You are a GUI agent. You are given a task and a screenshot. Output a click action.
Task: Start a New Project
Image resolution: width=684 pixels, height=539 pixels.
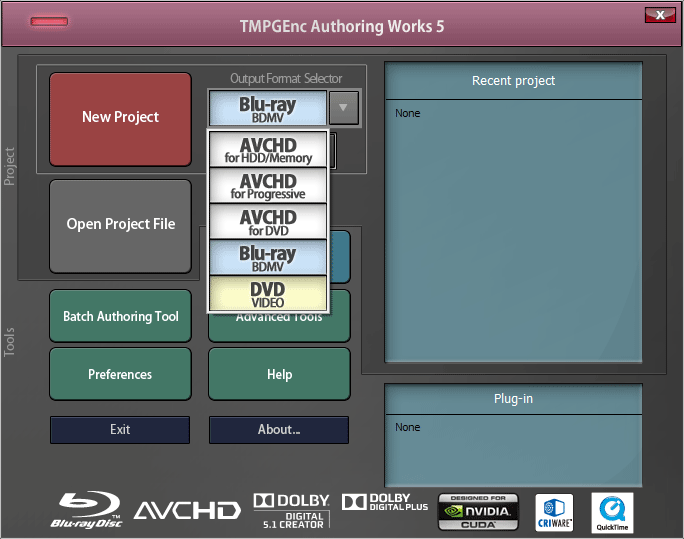[x=120, y=119]
